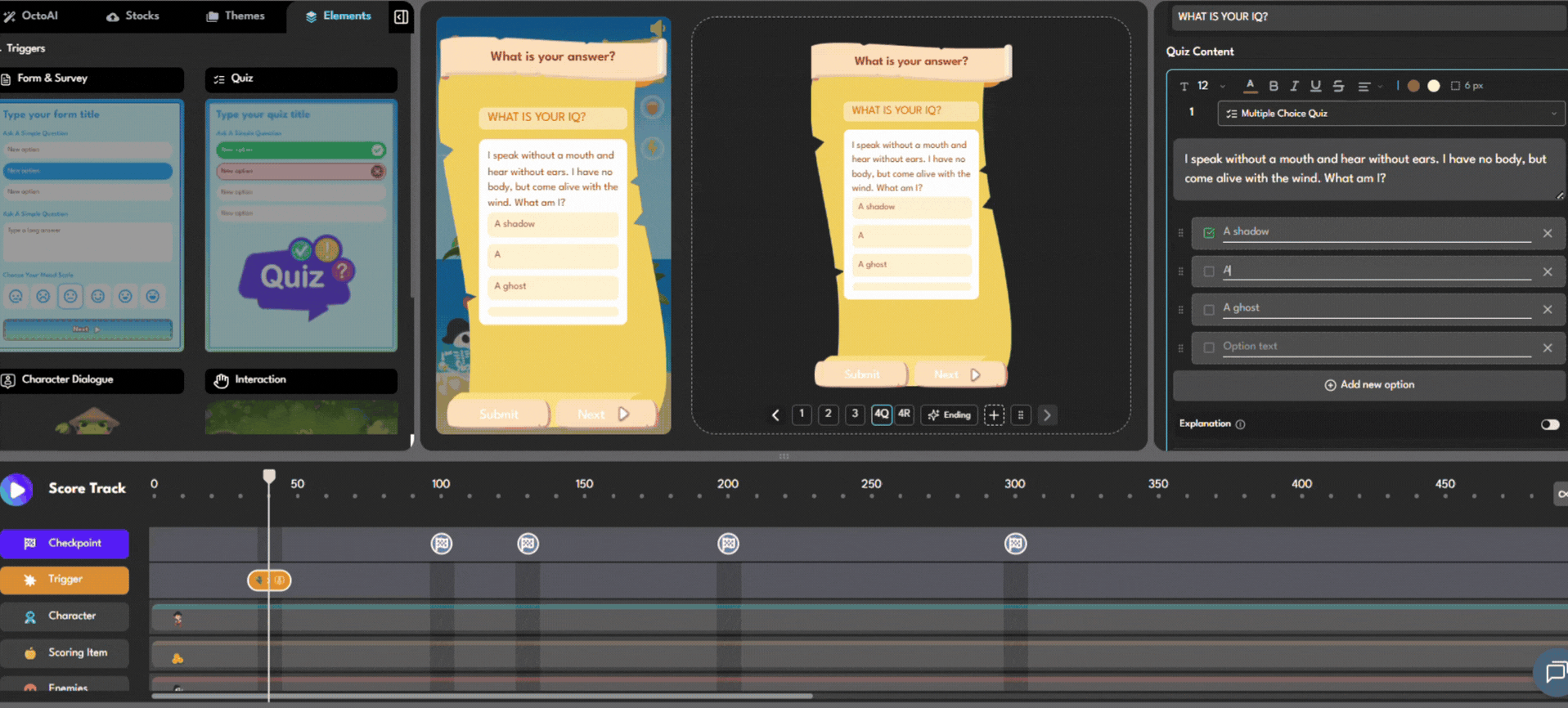Screen dimensions: 1568x708
Task: Remove the 'A ghost' answer option
Action: pos(1547,310)
